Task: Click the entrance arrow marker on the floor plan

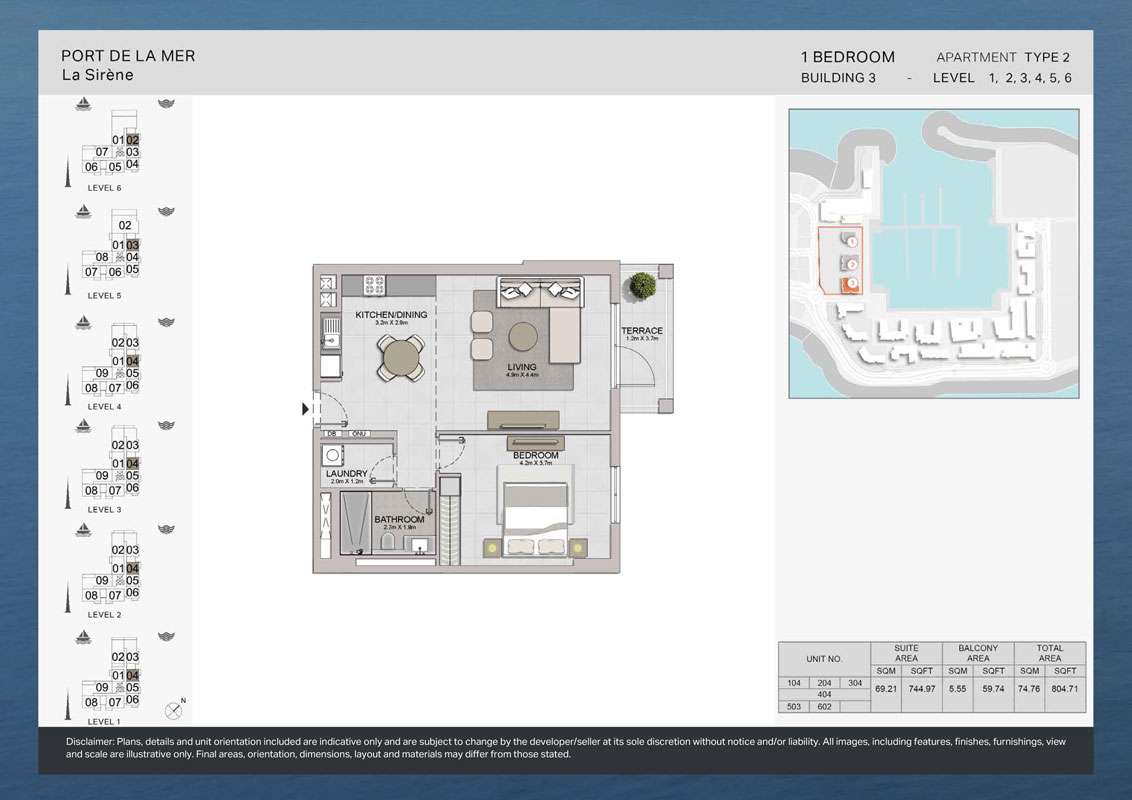Action: tap(306, 408)
